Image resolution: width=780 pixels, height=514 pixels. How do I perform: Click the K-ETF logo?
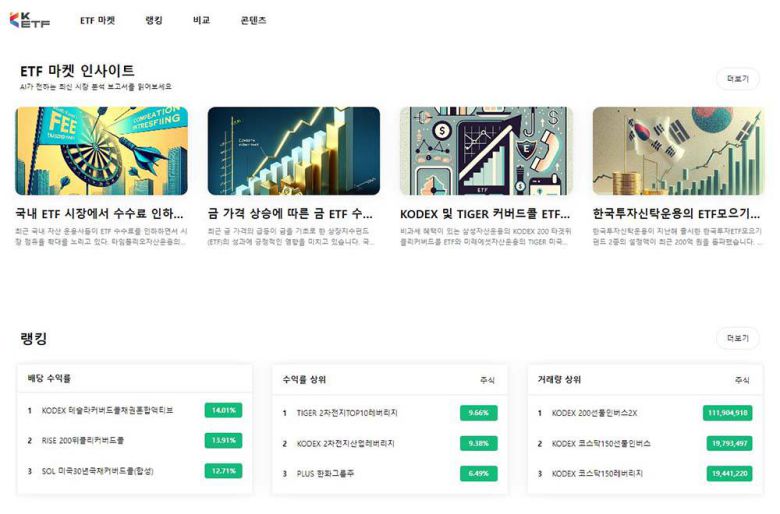[x=29, y=20]
